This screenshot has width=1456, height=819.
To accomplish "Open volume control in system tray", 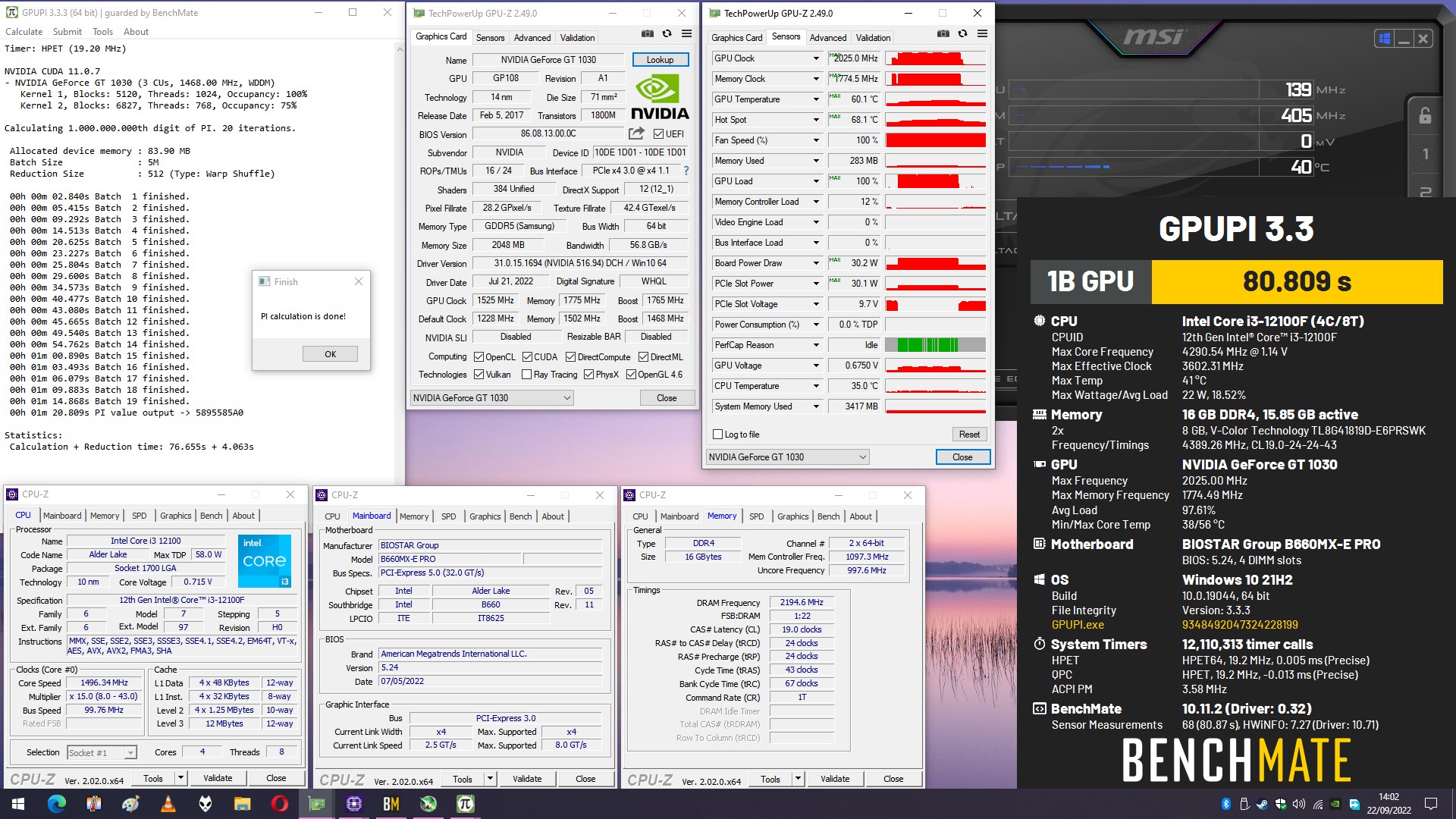I will click(1299, 804).
